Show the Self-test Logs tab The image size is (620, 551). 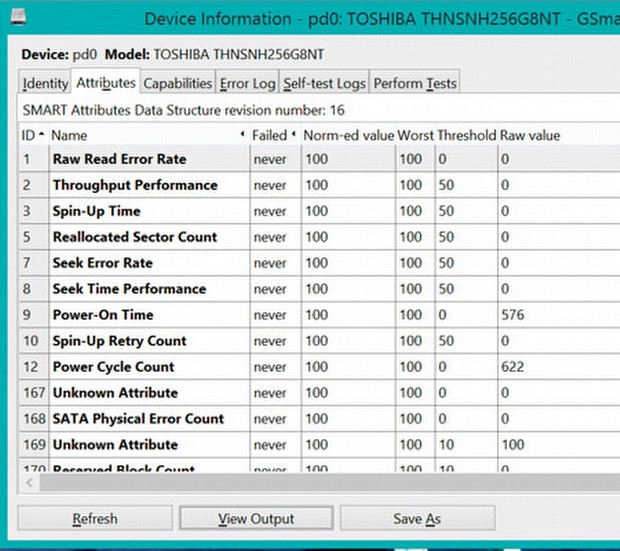pos(324,83)
